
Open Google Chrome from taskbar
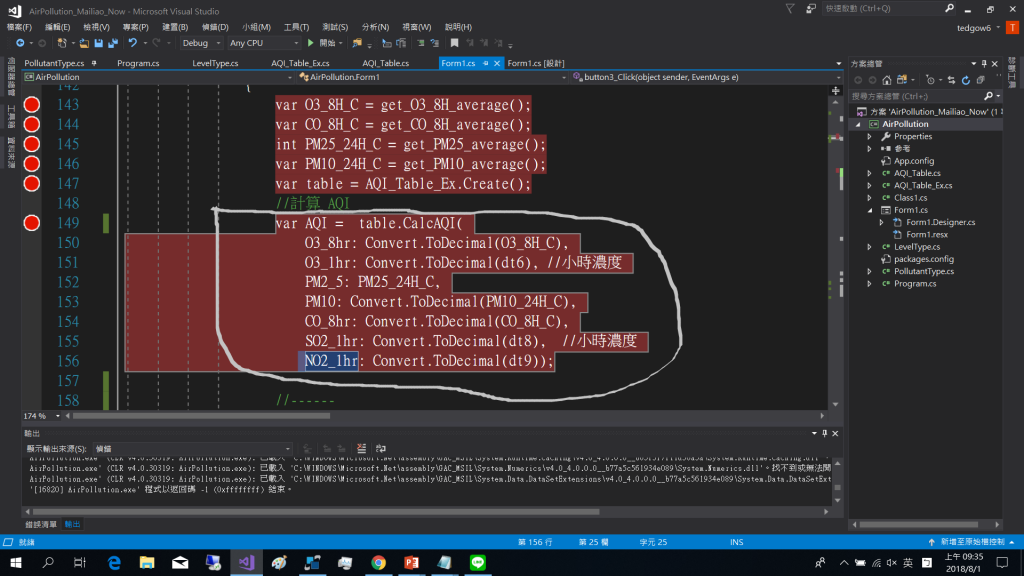[x=378, y=562]
